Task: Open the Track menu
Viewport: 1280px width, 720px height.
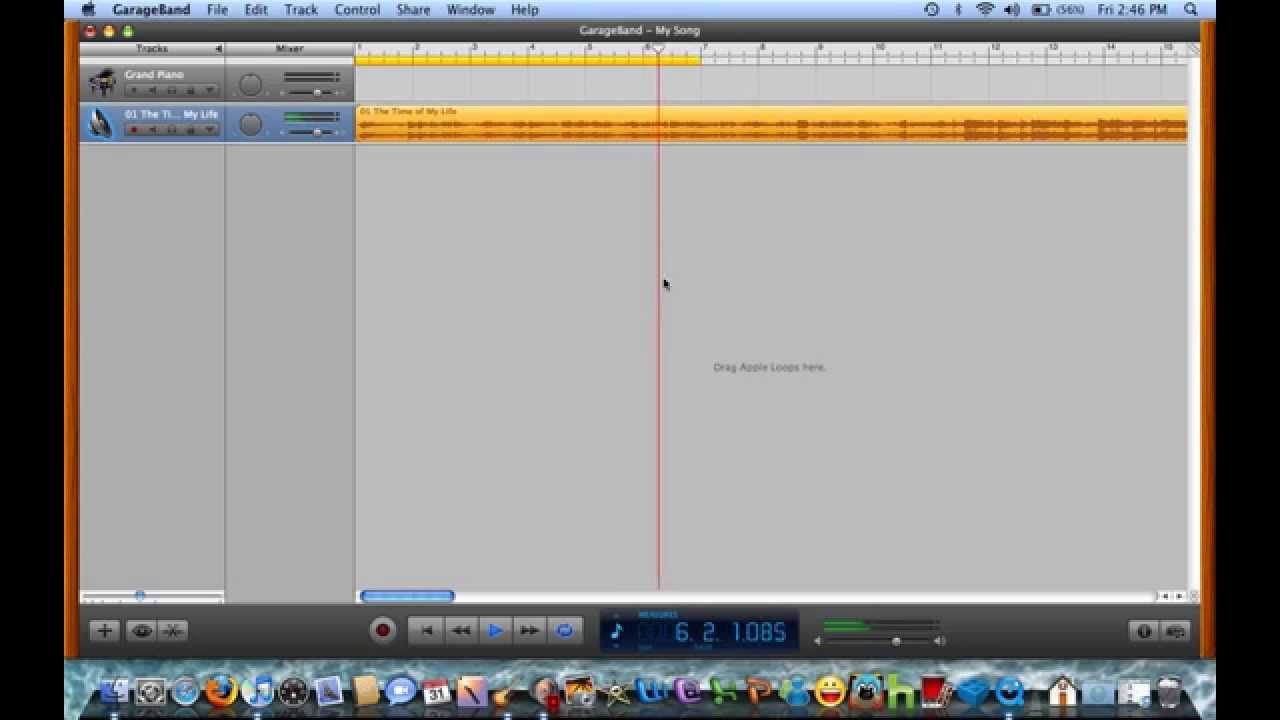Action: coord(301,10)
